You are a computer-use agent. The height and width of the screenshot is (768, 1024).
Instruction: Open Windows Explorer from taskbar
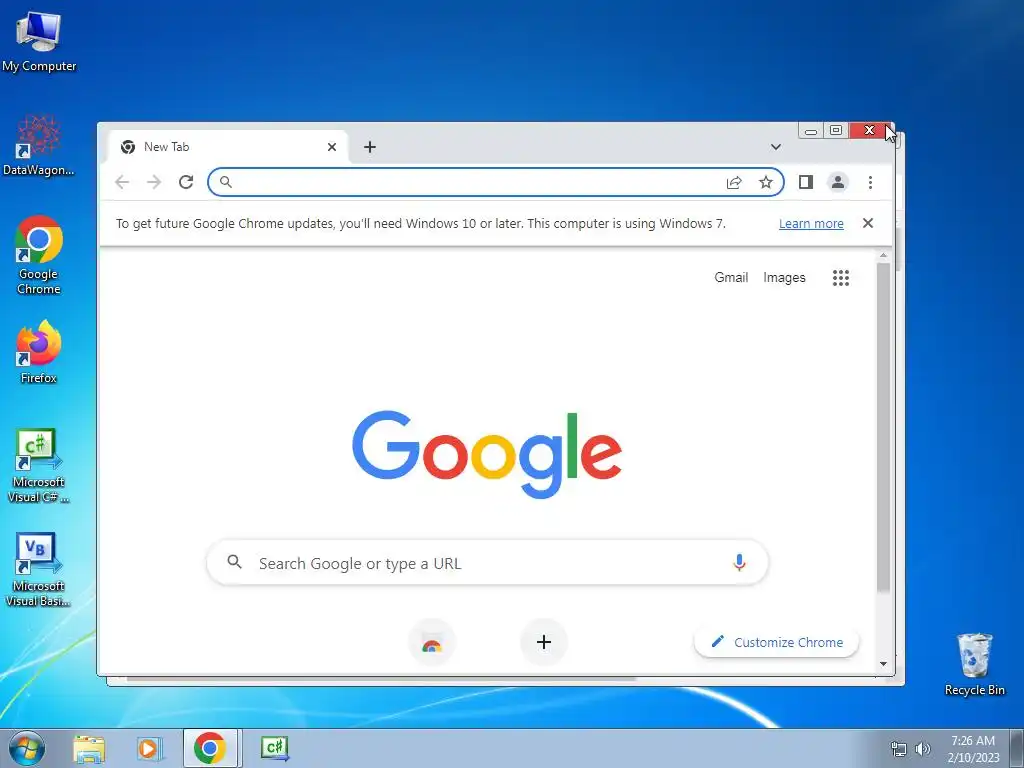[x=89, y=749]
